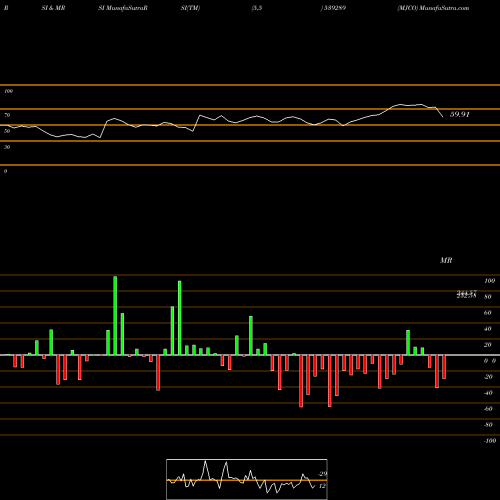Click the 244.57 value beside the MR axis
This screenshot has height=500, width=500.
pos(467,292)
